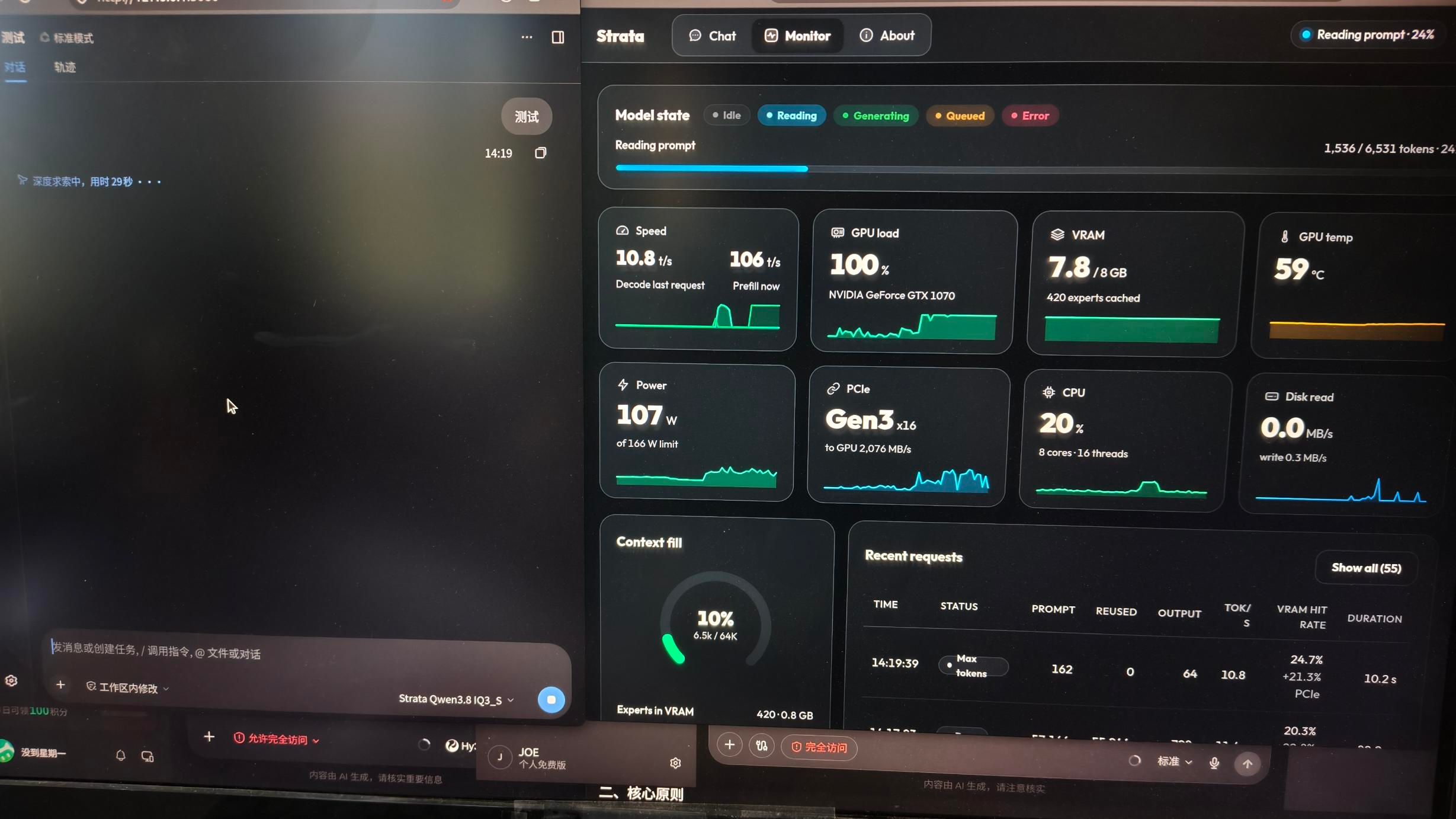Click the Reading prompt 24% status badge
1456x819 pixels.
point(1368,35)
